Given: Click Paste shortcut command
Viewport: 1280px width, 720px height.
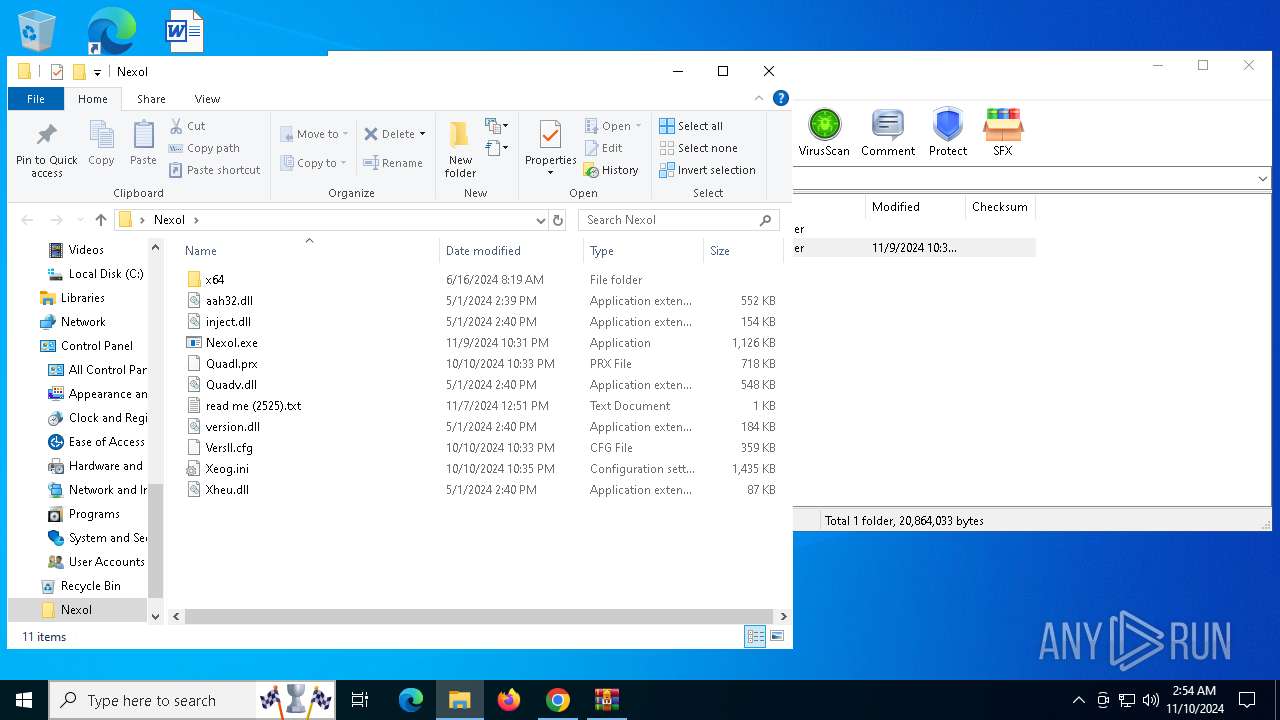Looking at the screenshot, I should [x=214, y=170].
